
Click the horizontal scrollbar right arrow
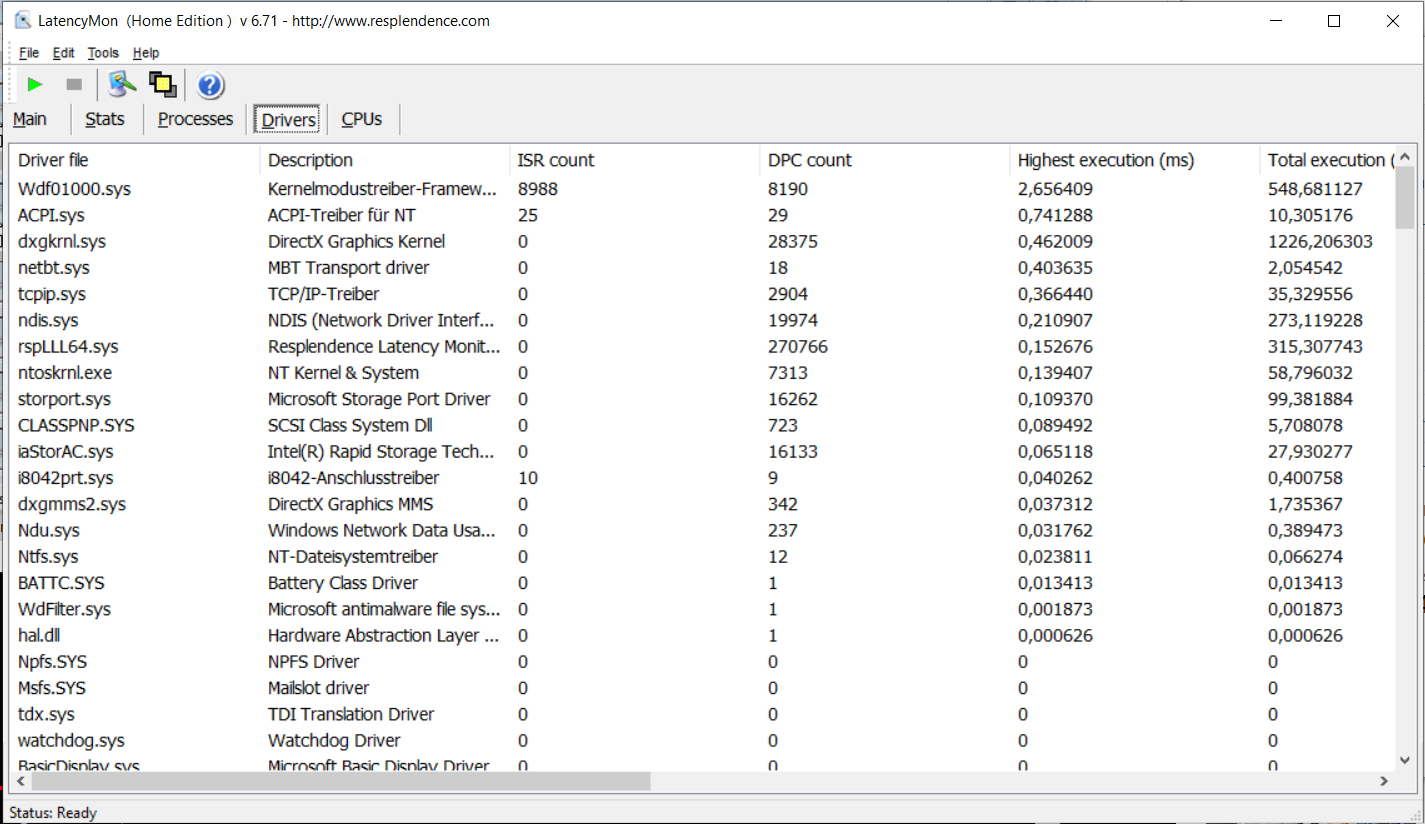[x=1384, y=781]
